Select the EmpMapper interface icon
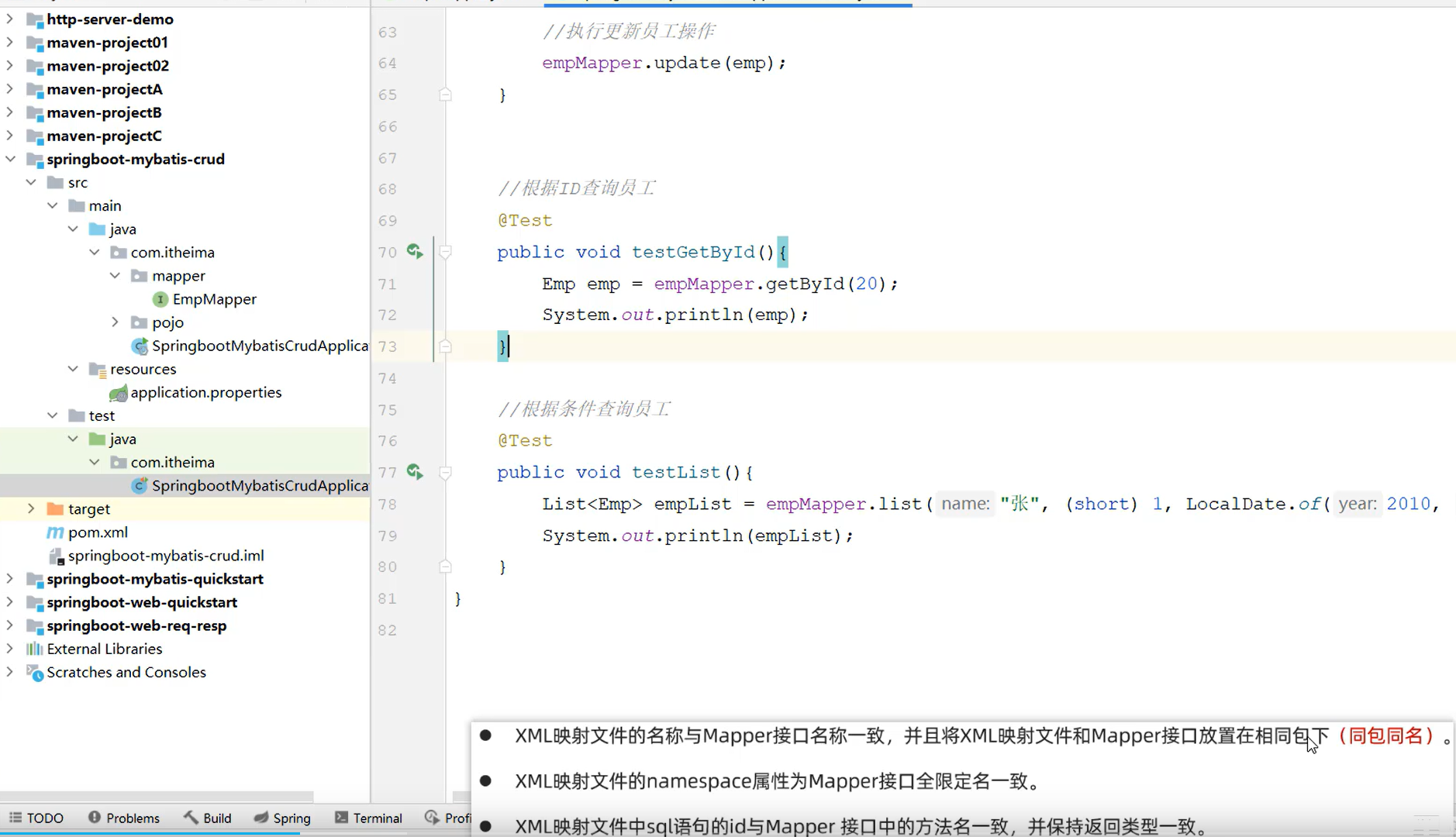Image resolution: width=1456 pixels, height=837 pixels. click(159, 299)
